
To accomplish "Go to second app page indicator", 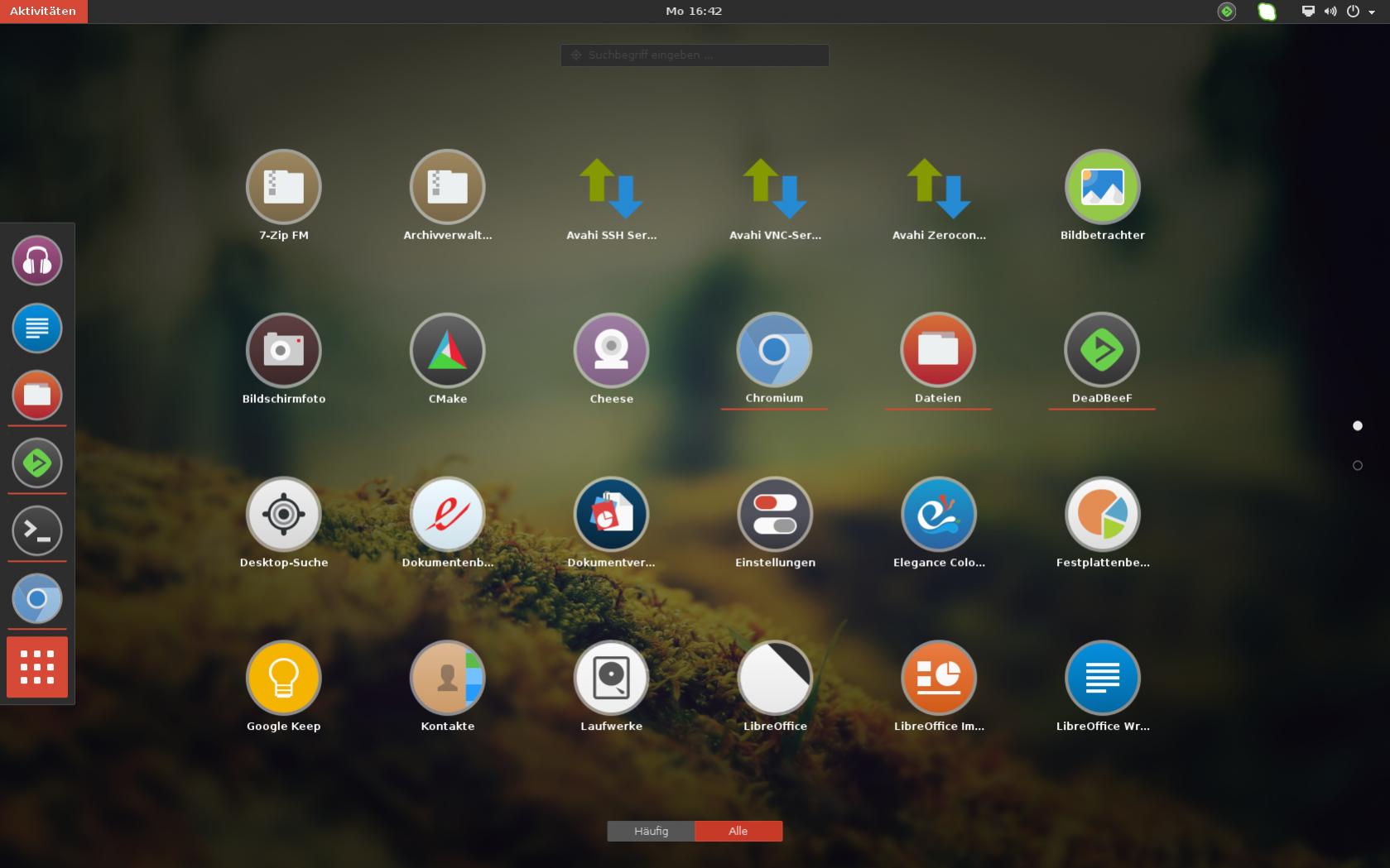I will tap(1357, 466).
